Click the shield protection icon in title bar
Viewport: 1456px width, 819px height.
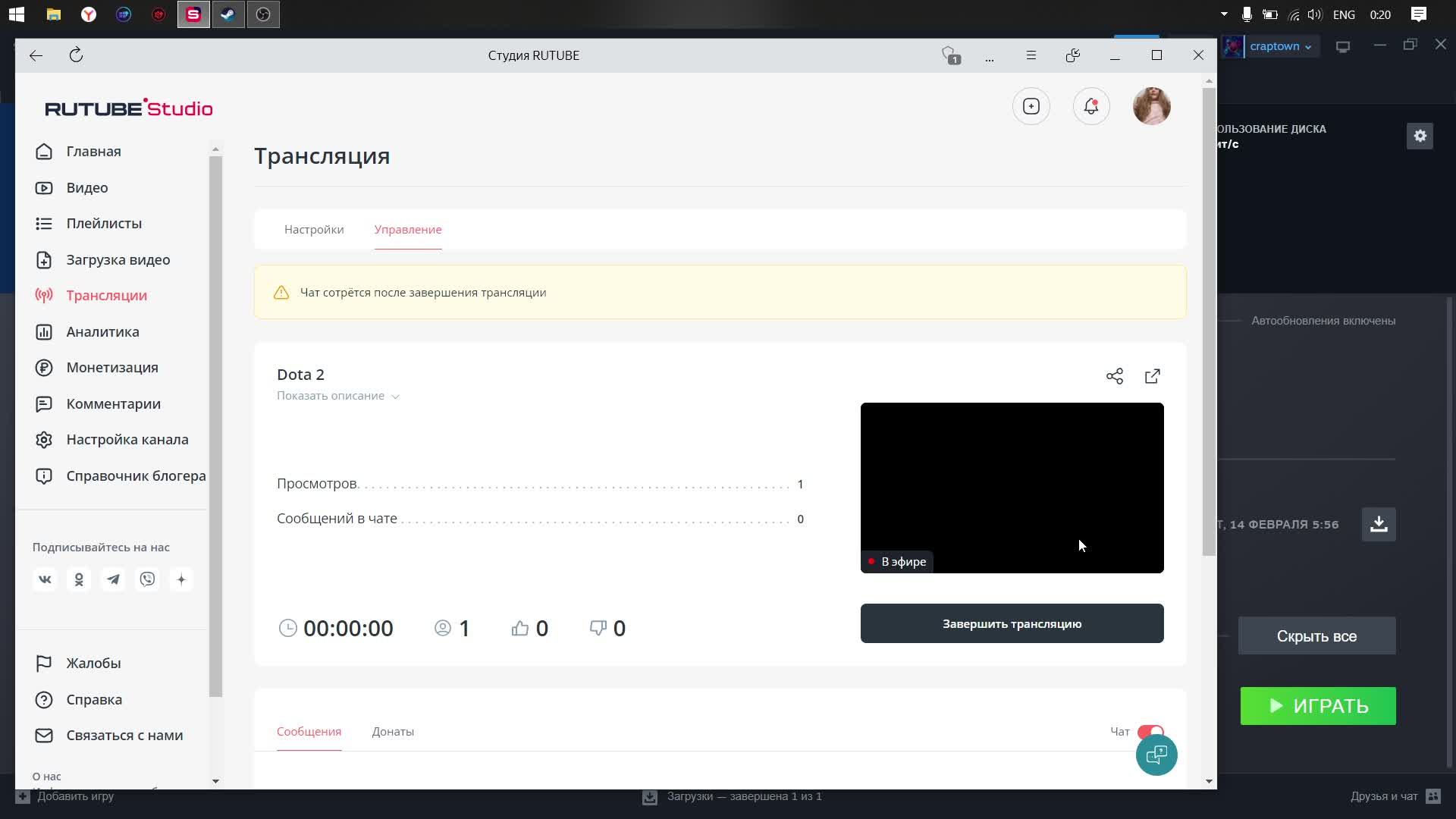coord(951,55)
